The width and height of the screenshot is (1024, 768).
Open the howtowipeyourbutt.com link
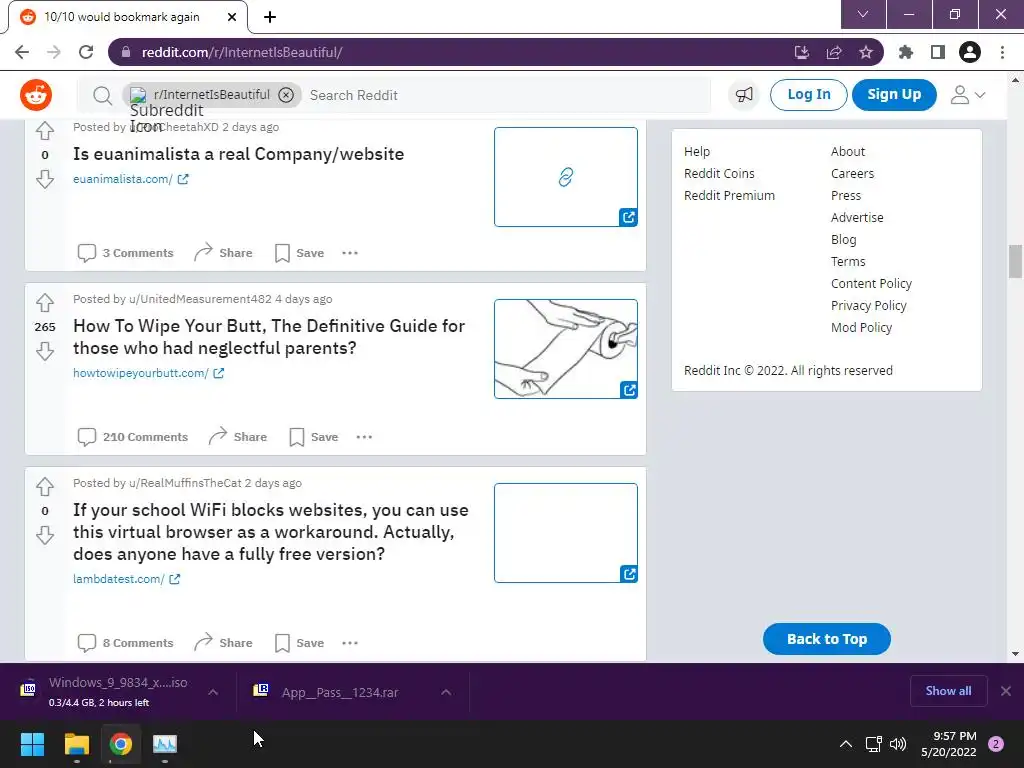coord(148,373)
